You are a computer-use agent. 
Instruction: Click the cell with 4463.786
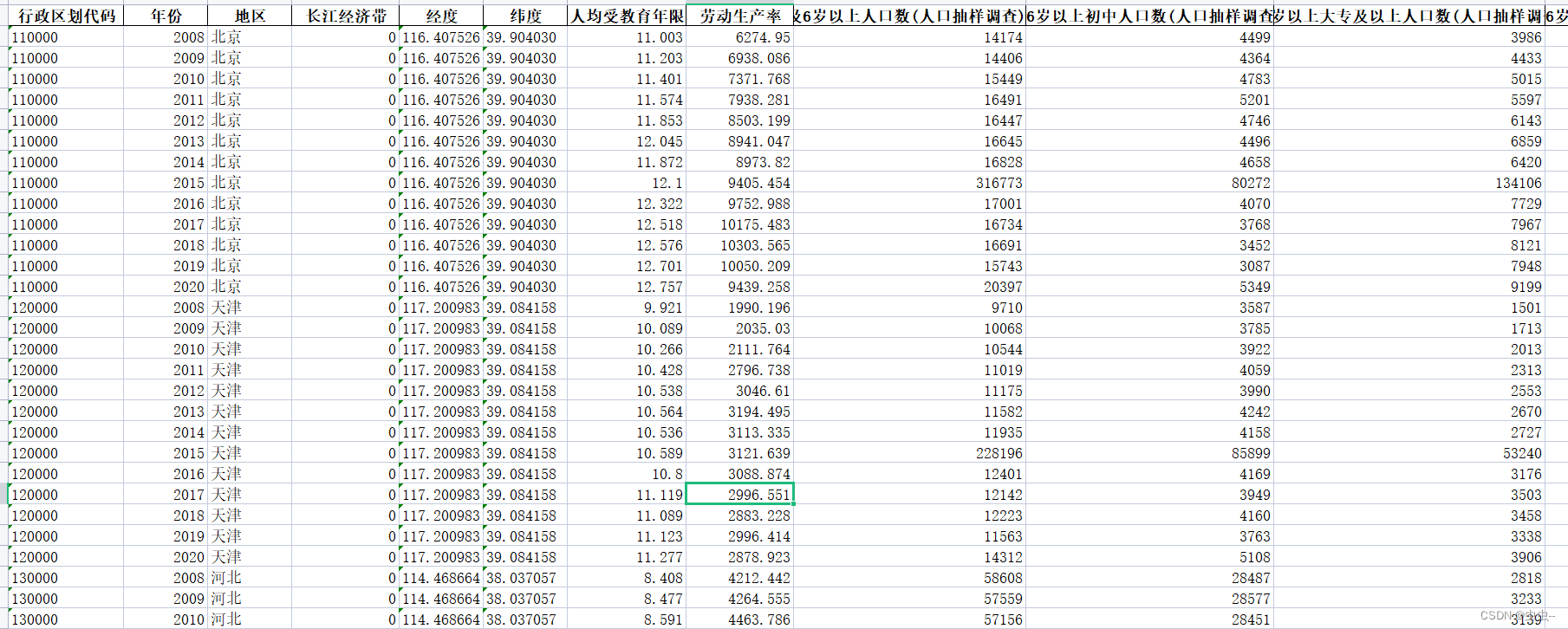(739, 619)
